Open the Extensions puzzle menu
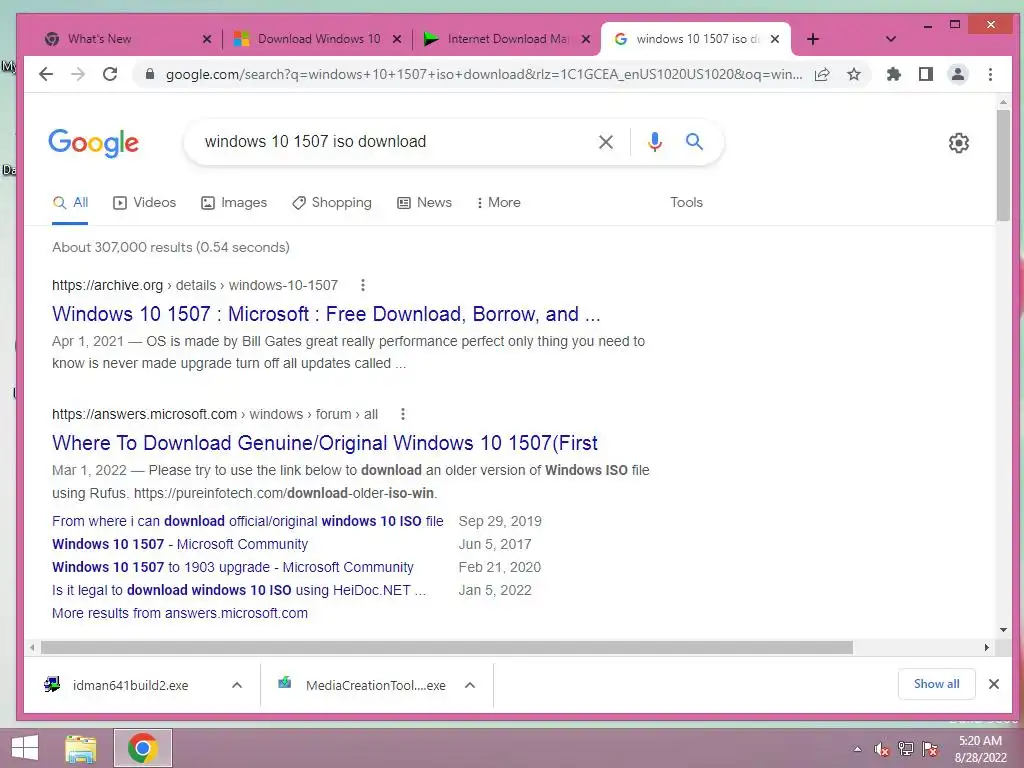This screenshot has width=1024, height=768. 893,74
